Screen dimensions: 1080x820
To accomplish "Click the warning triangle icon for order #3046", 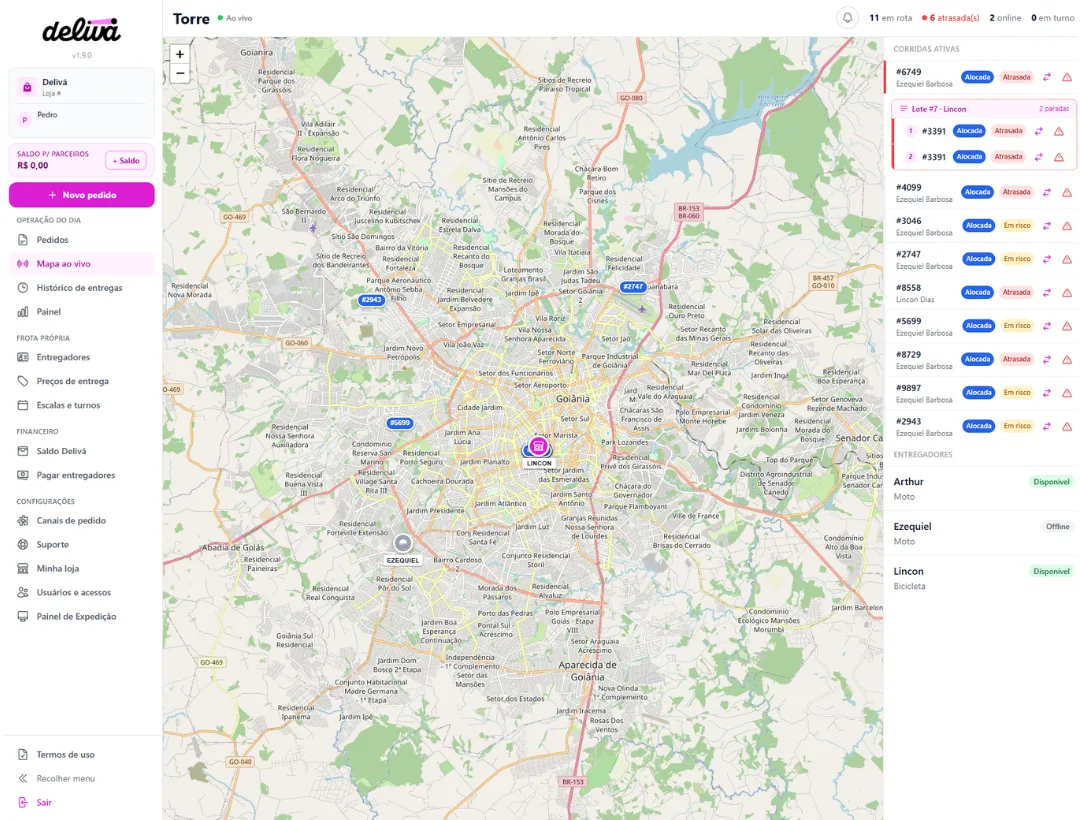I will coord(1067,226).
